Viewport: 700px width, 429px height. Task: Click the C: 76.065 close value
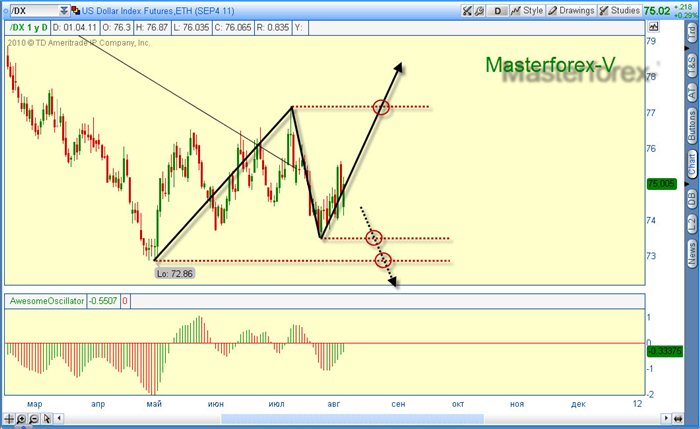point(233,28)
